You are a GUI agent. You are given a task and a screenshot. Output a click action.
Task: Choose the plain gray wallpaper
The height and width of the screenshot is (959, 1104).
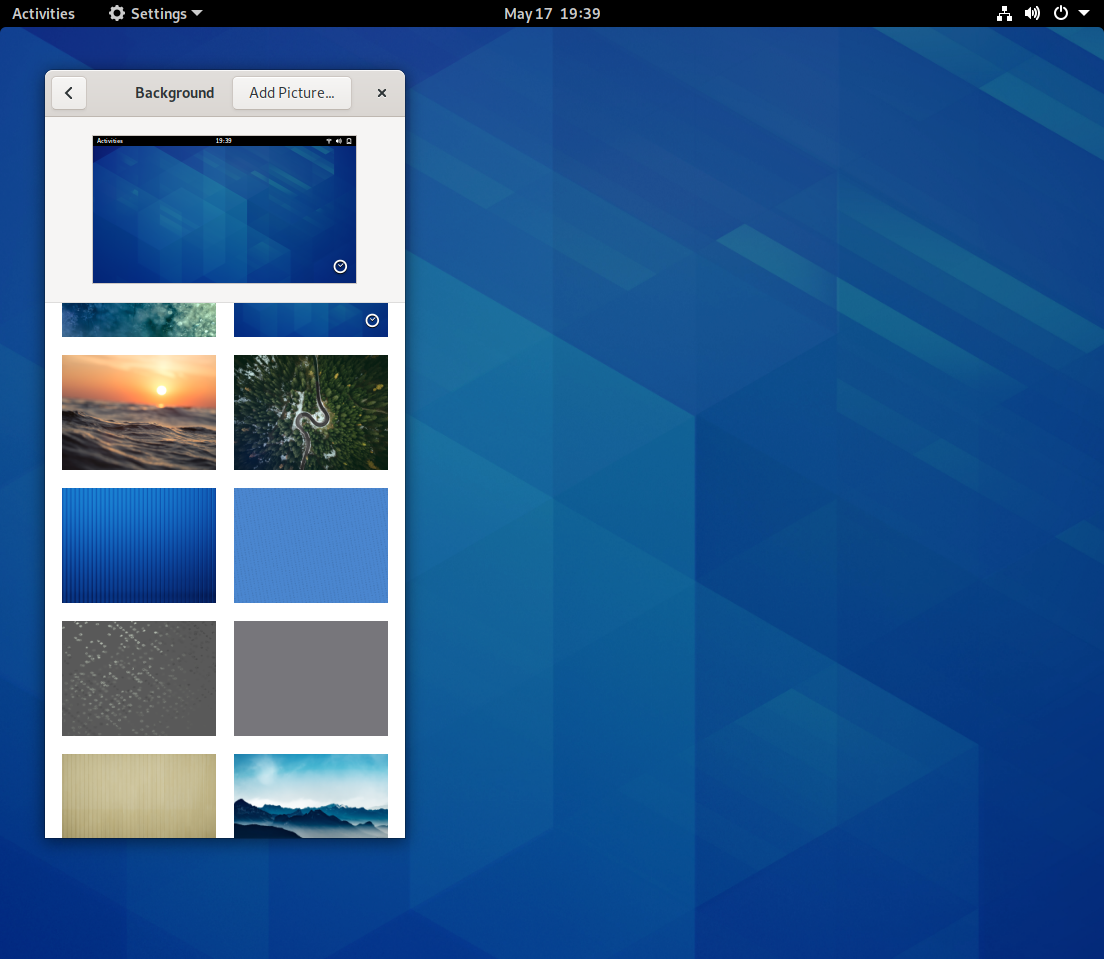click(310, 678)
